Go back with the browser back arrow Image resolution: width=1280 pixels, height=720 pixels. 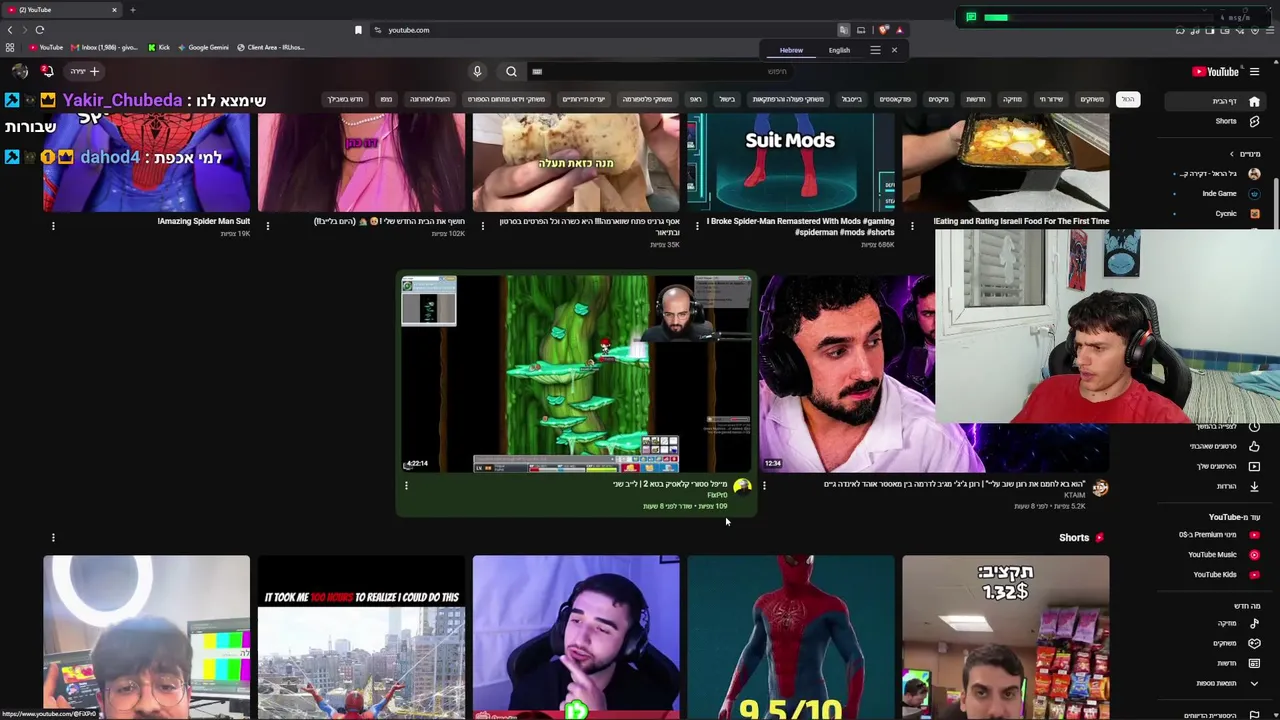pyautogui.click(x=10, y=30)
